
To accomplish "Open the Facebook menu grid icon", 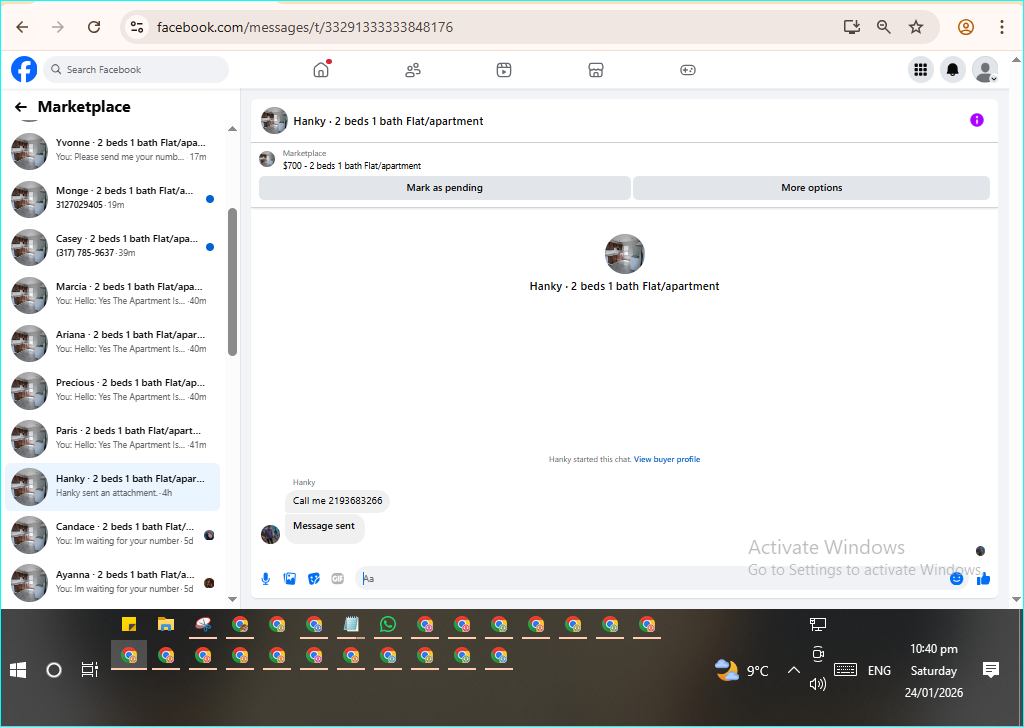I will [921, 69].
